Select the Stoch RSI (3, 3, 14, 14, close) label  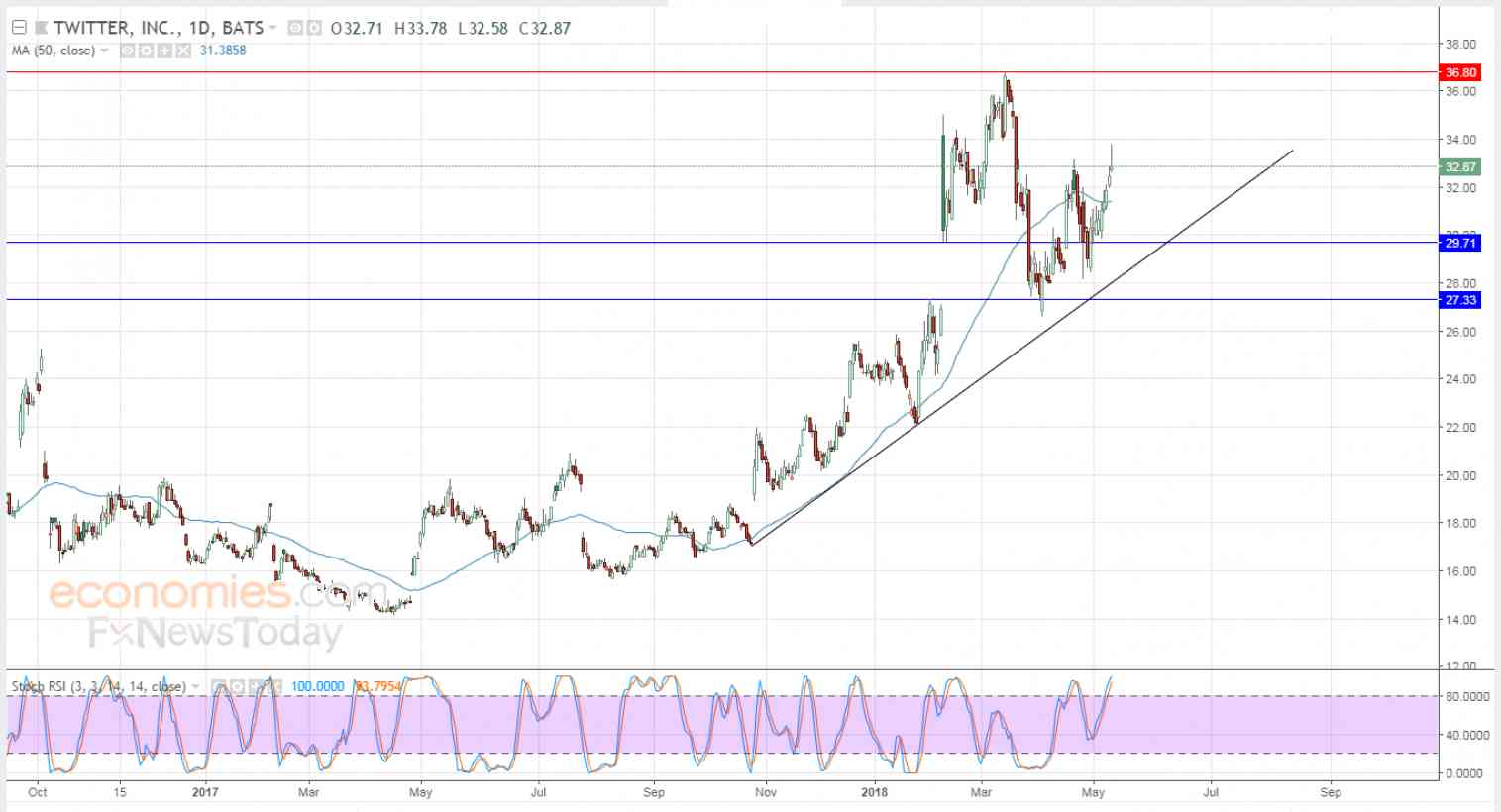98,686
